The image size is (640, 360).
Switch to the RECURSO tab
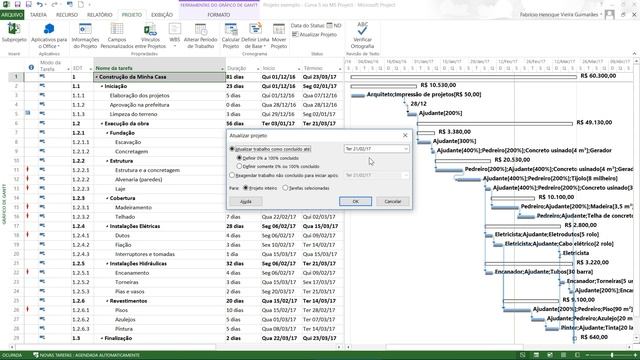point(67,15)
